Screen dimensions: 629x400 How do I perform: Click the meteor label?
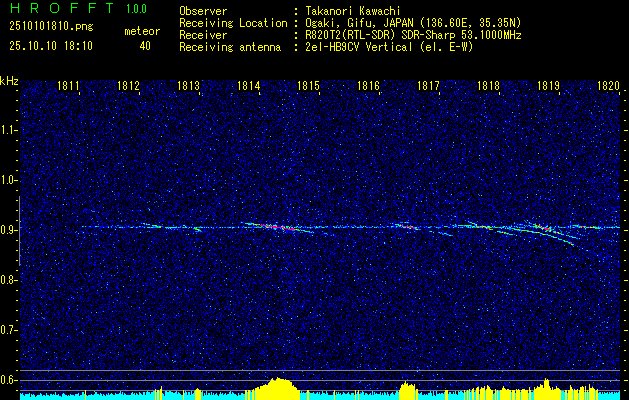(142, 31)
